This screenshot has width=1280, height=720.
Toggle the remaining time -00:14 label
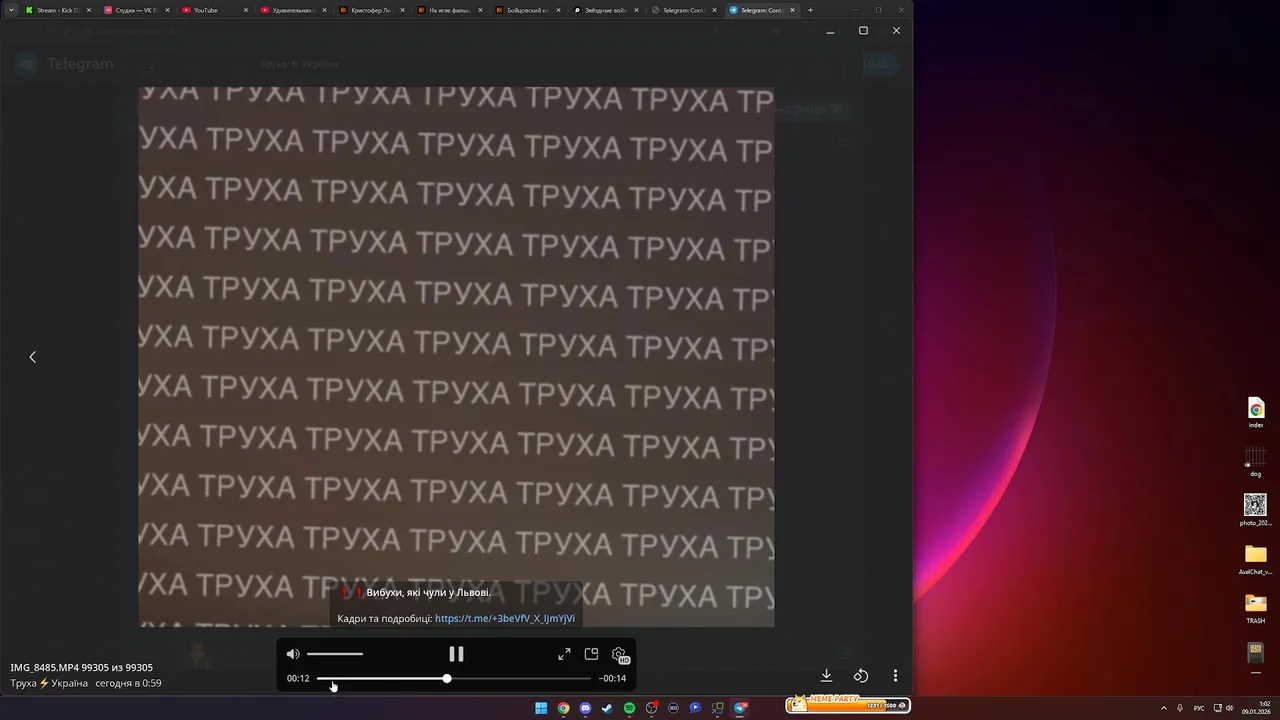click(x=612, y=678)
